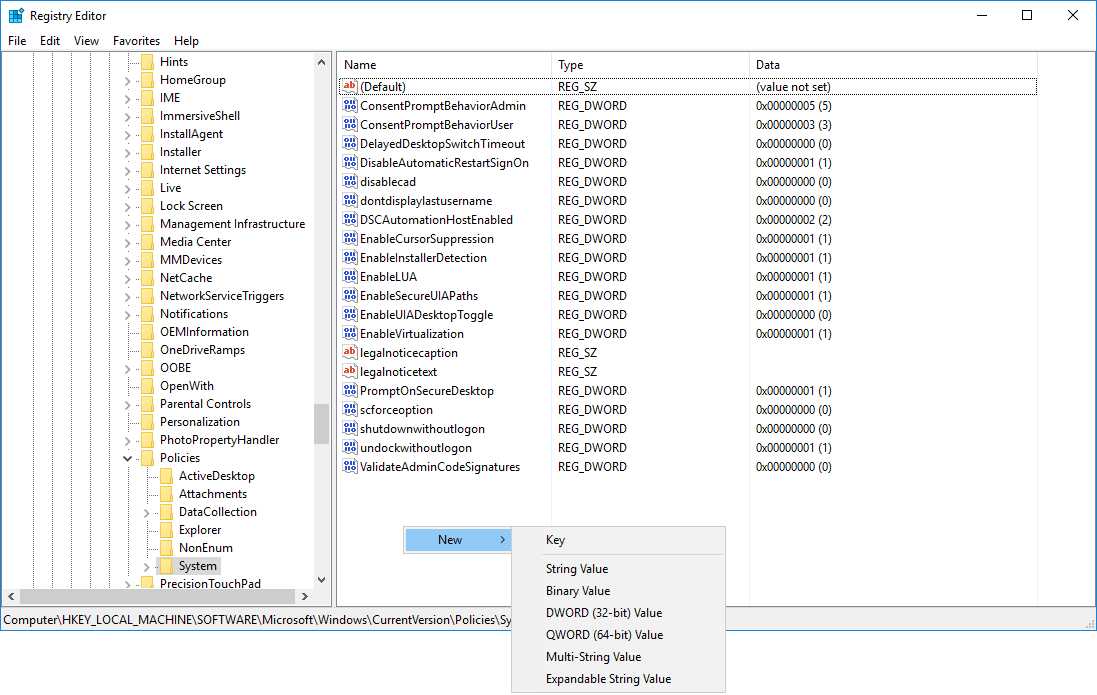This screenshot has height=695, width=1097.
Task: Select String Value in the New submenu
Action: [618, 569]
